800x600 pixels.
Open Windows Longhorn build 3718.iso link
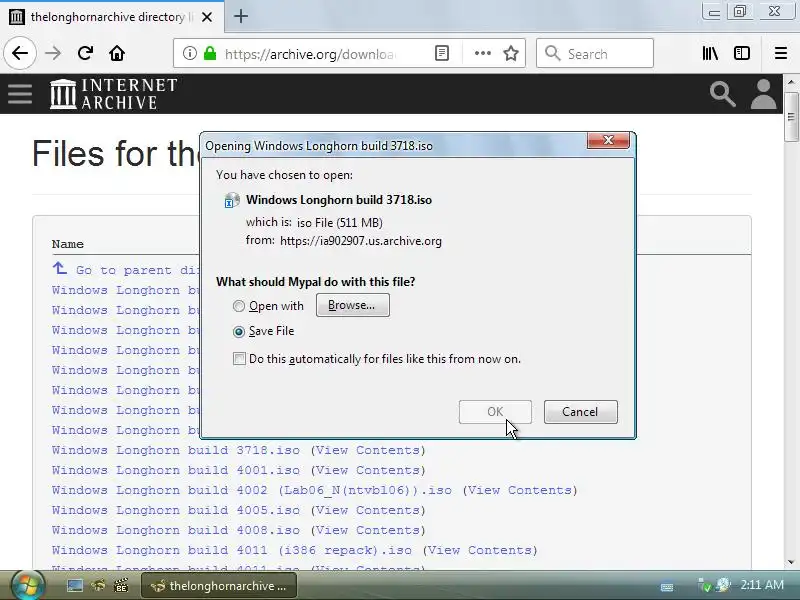click(x=176, y=450)
